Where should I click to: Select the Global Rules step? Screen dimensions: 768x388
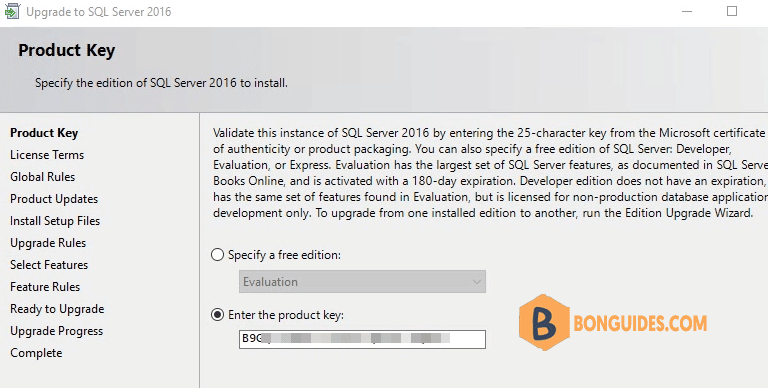pos(43,177)
